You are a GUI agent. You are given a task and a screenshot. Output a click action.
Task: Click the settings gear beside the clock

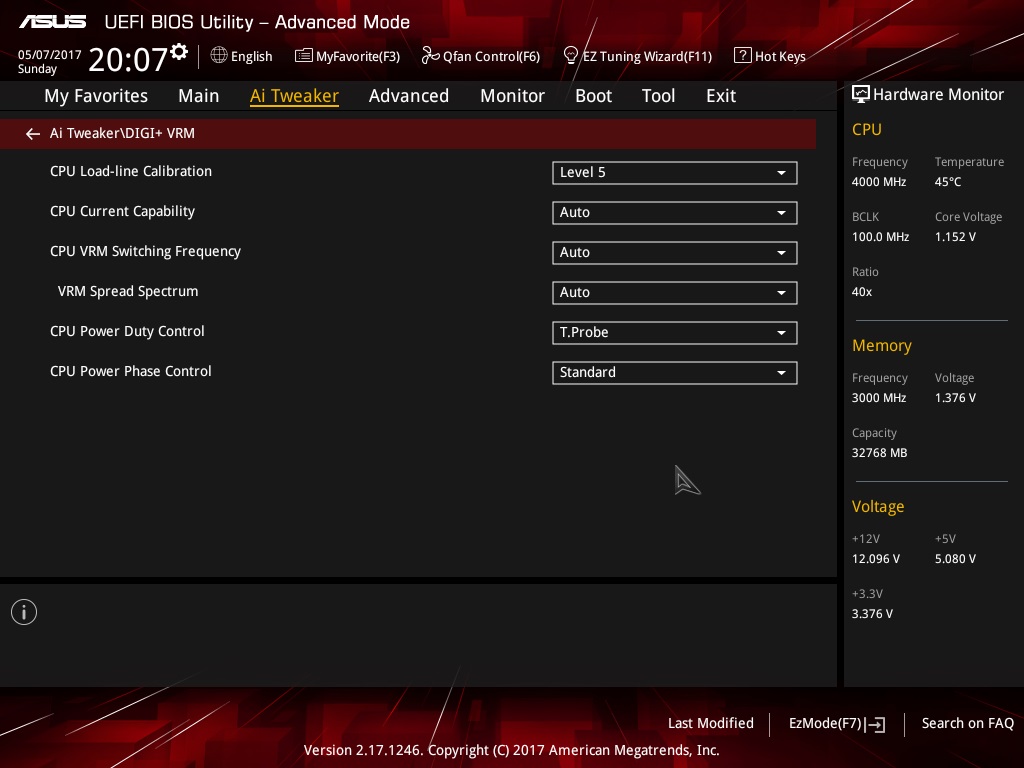click(x=179, y=52)
